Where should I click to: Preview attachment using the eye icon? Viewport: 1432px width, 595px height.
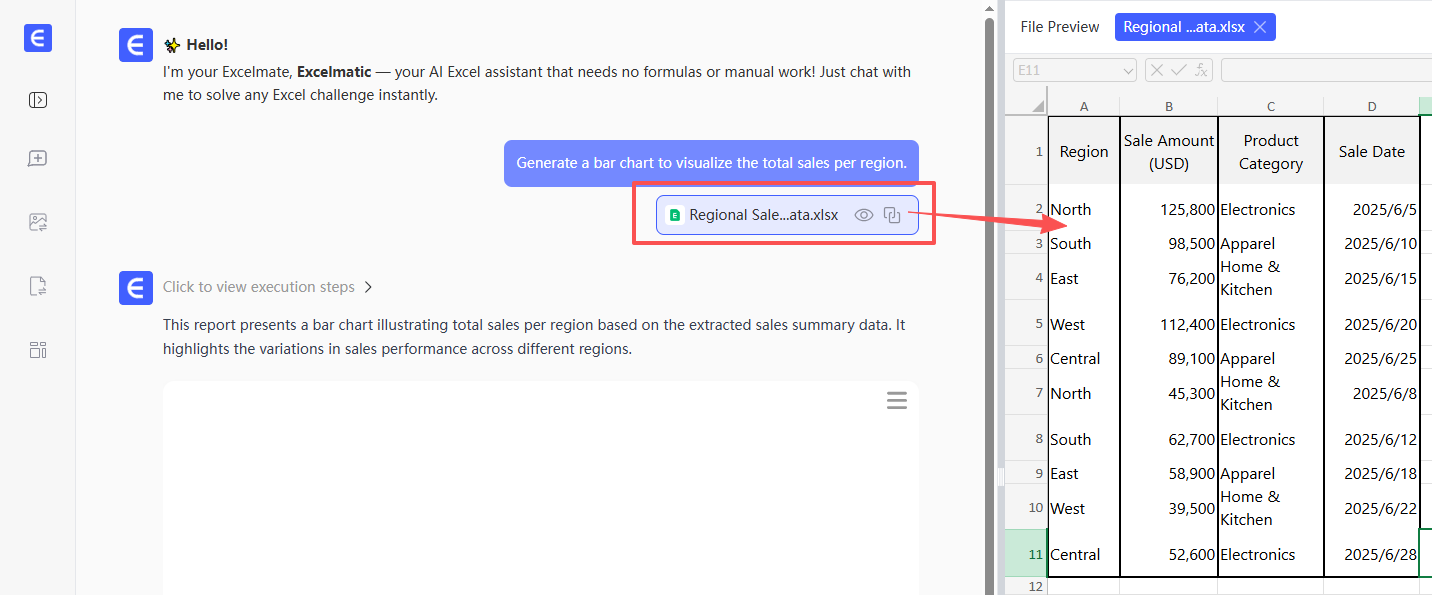(x=864, y=215)
